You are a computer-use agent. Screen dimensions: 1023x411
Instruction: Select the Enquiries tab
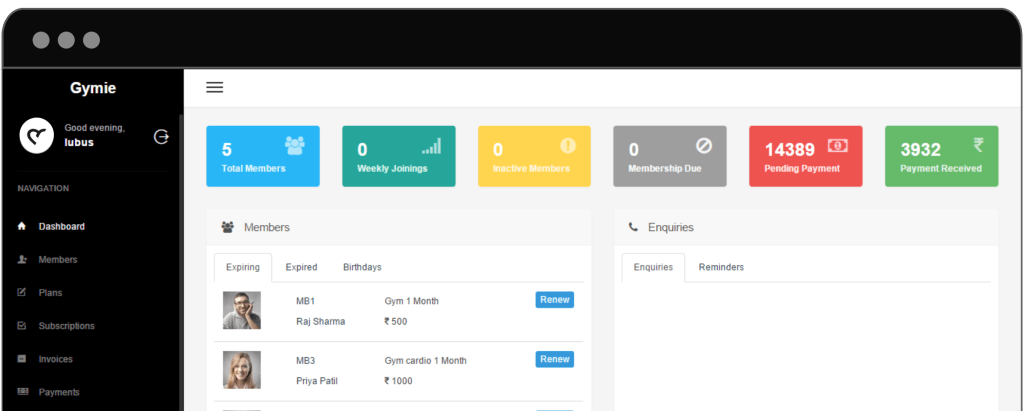click(x=653, y=267)
